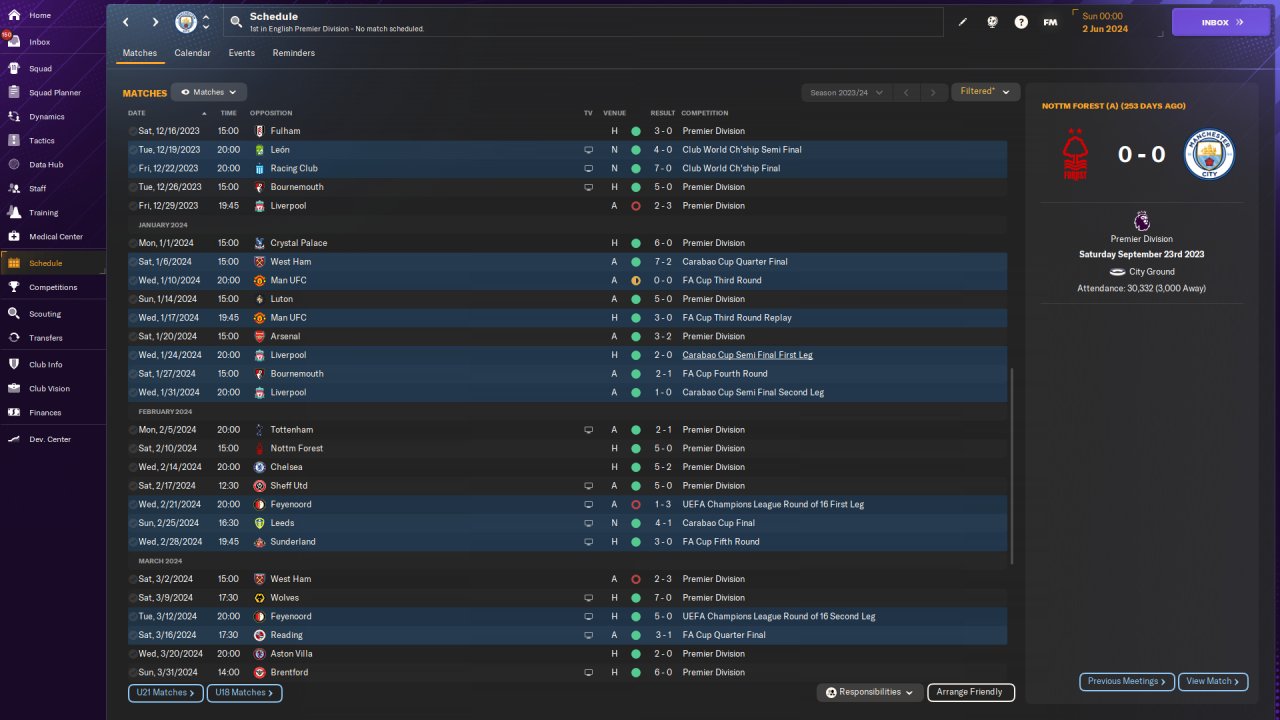
Task: Click the 1 - 3 result on the Feyenoord row
Action: point(663,505)
